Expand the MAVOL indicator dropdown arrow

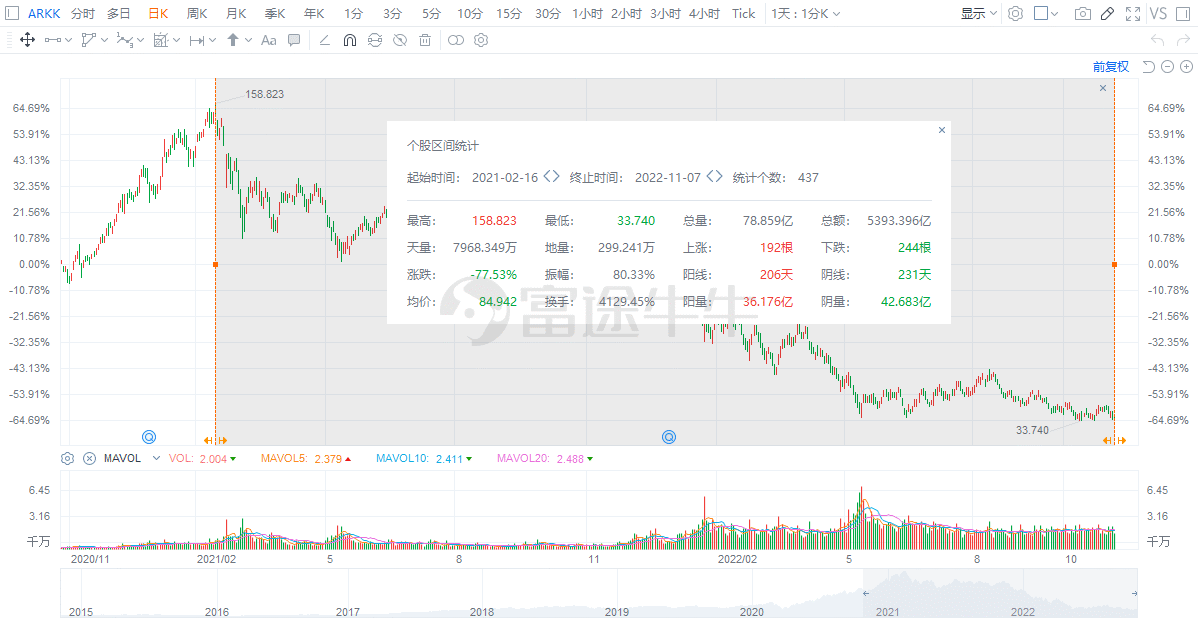(x=157, y=458)
